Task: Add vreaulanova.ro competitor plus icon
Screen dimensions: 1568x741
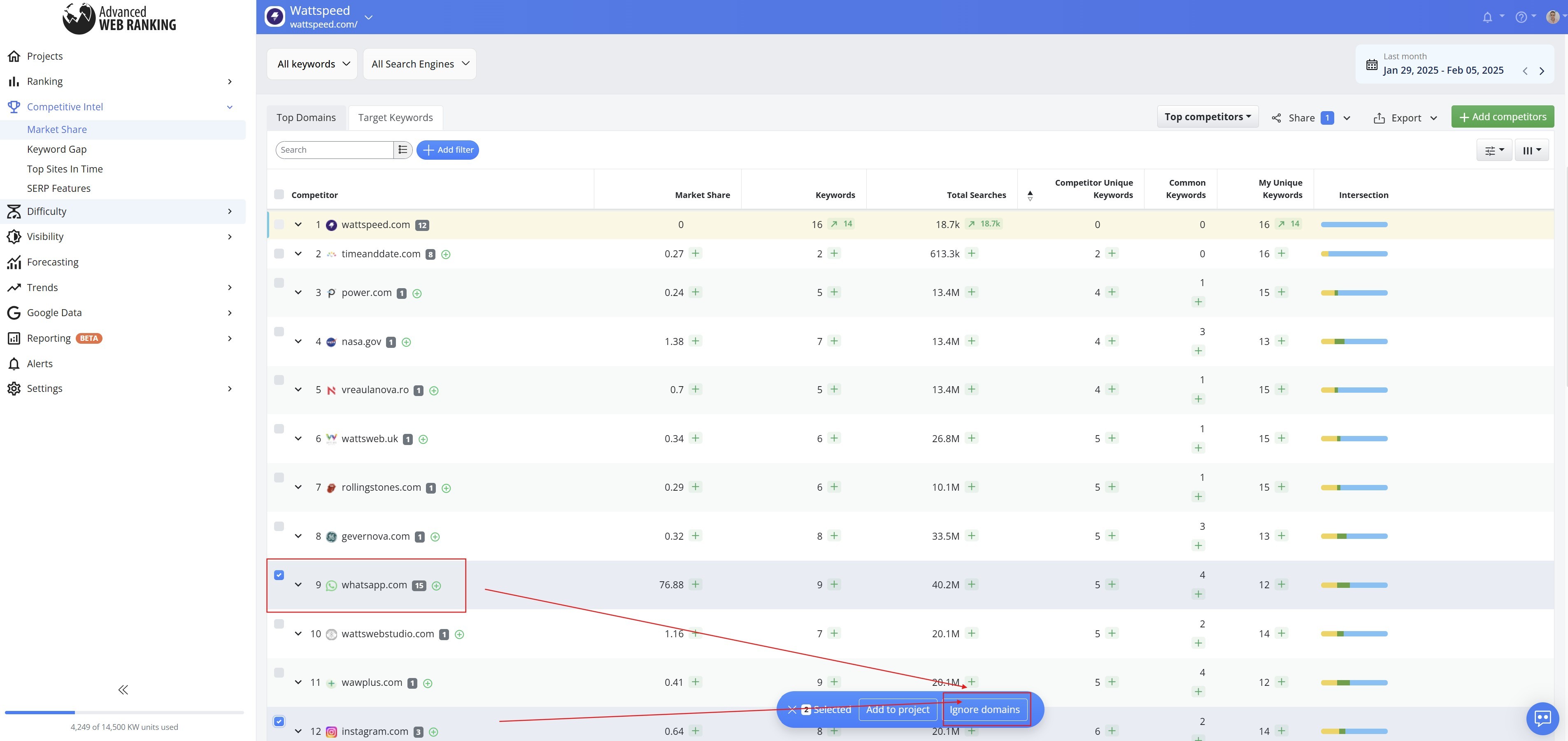Action: click(433, 391)
